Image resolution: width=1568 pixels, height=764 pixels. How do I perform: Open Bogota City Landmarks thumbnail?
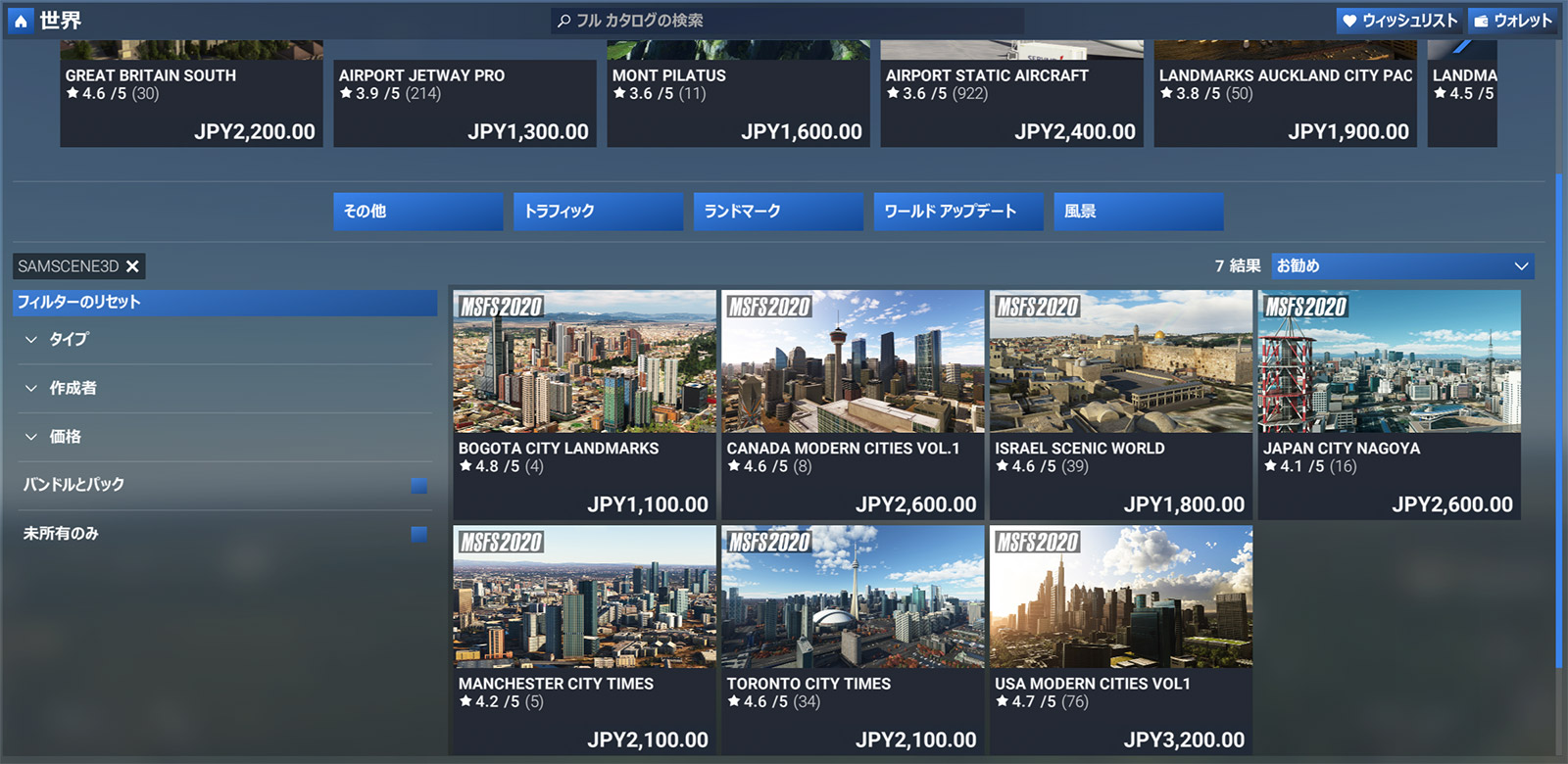(585, 361)
